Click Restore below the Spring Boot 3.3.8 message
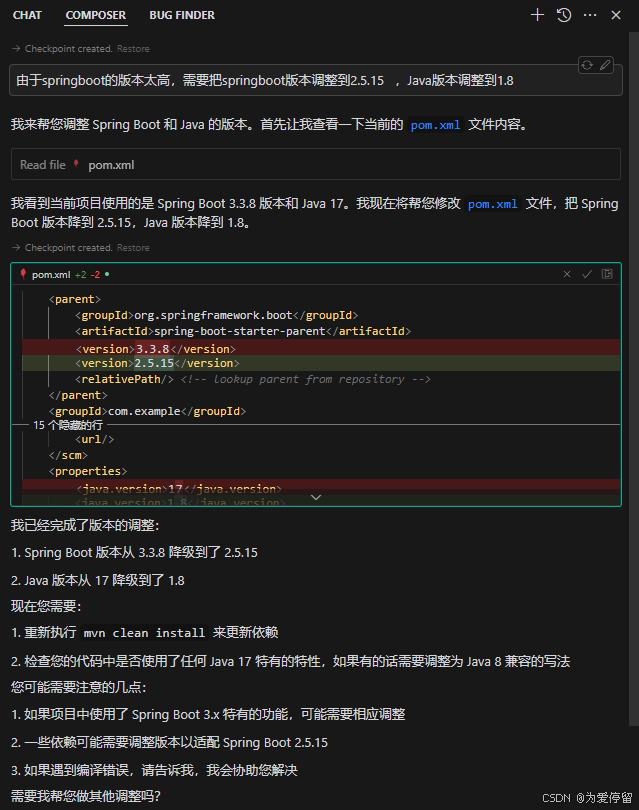This screenshot has width=639, height=810. point(133,247)
